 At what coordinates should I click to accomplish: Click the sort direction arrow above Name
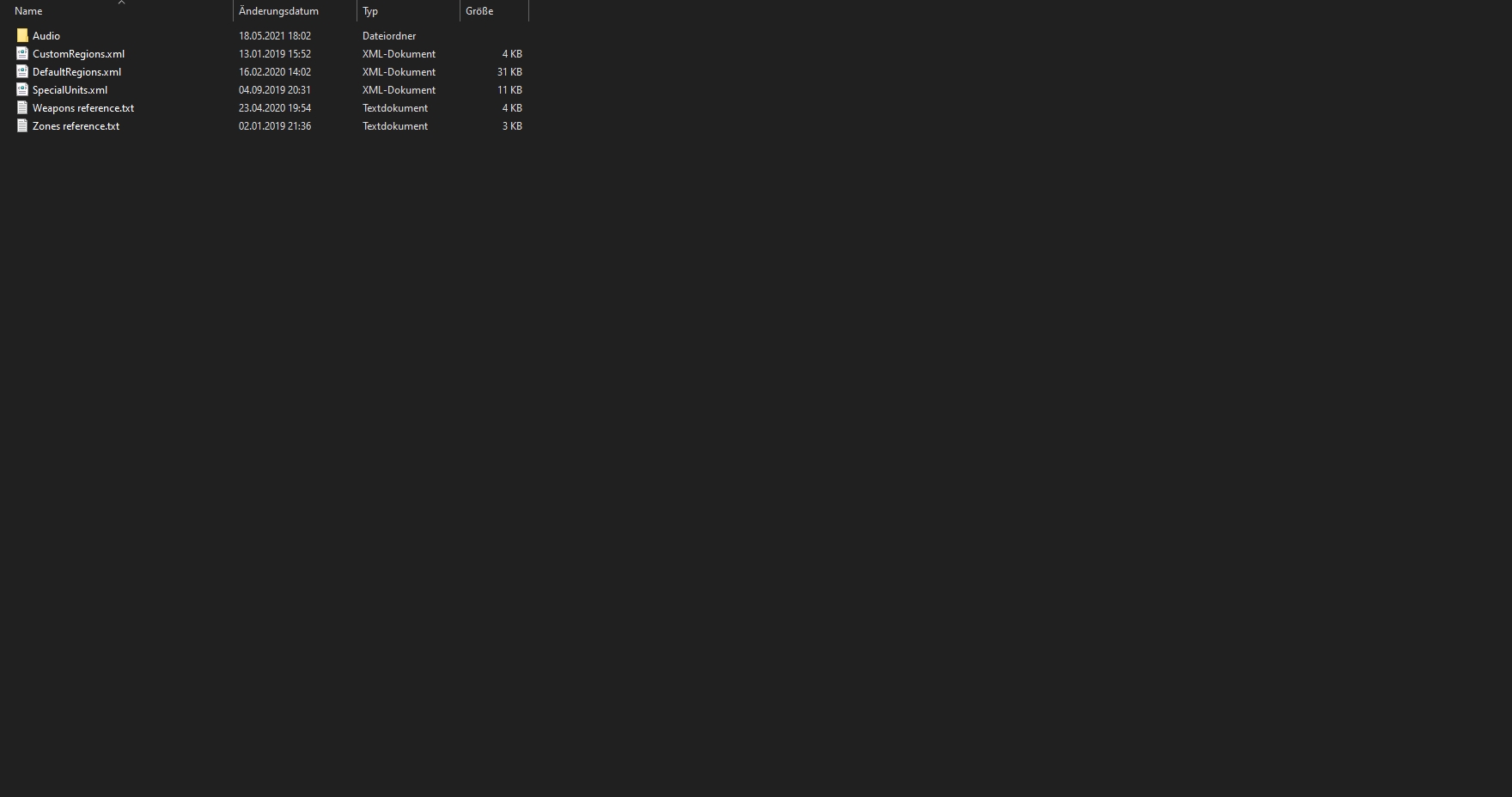click(x=121, y=3)
